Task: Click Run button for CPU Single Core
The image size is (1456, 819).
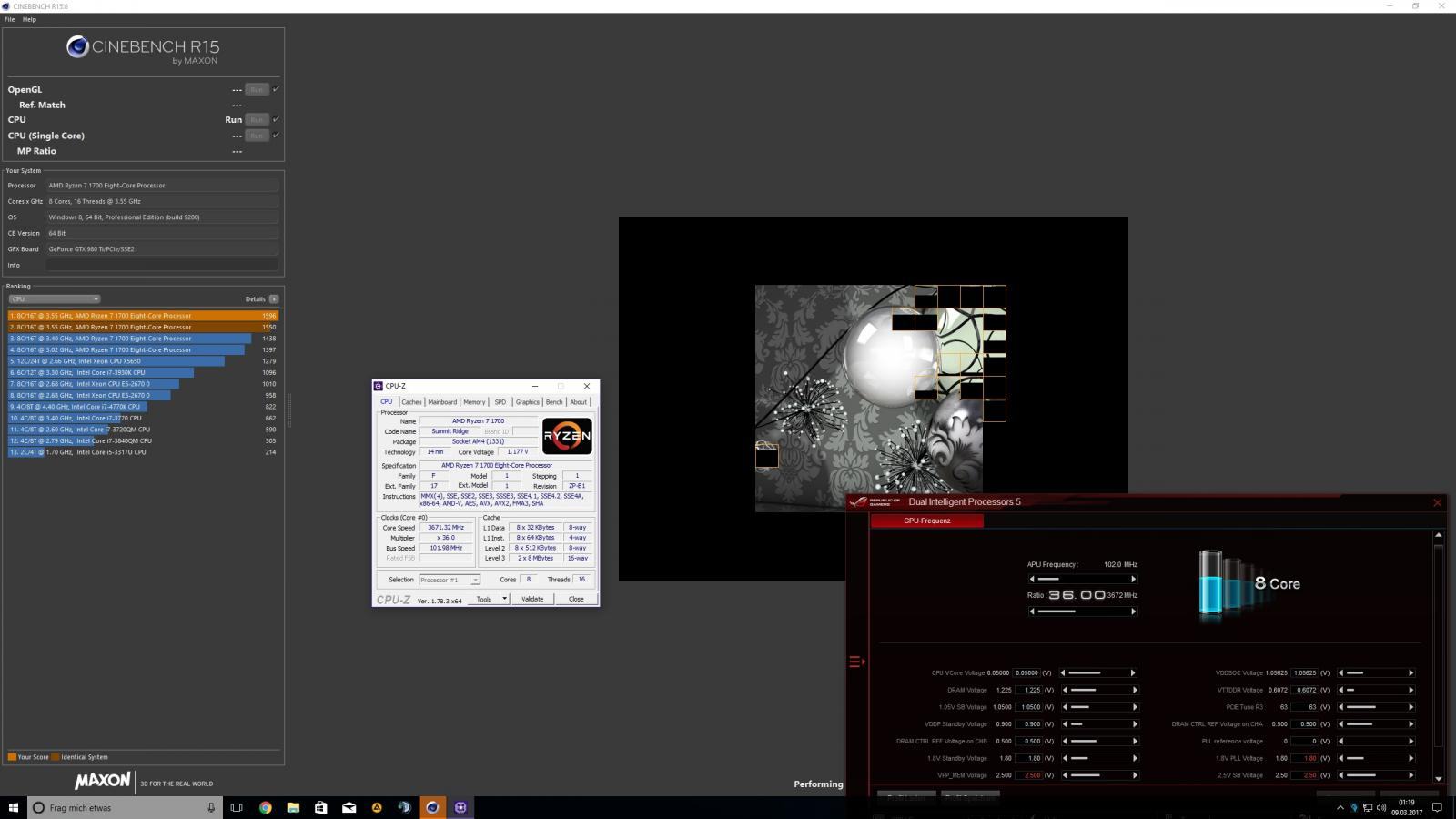Action: pos(257,136)
